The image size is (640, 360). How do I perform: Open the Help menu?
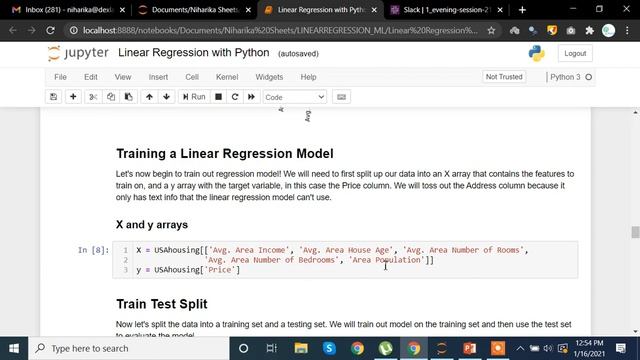(309, 77)
